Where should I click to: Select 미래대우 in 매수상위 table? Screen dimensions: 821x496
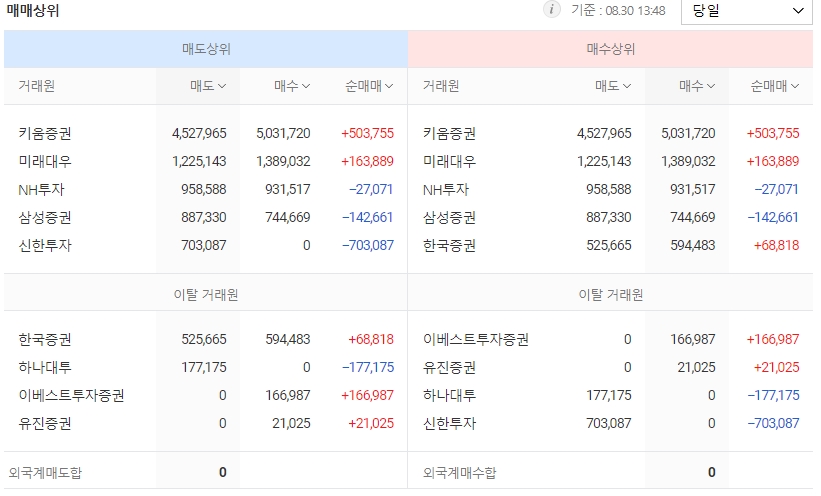tap(449, 161)
